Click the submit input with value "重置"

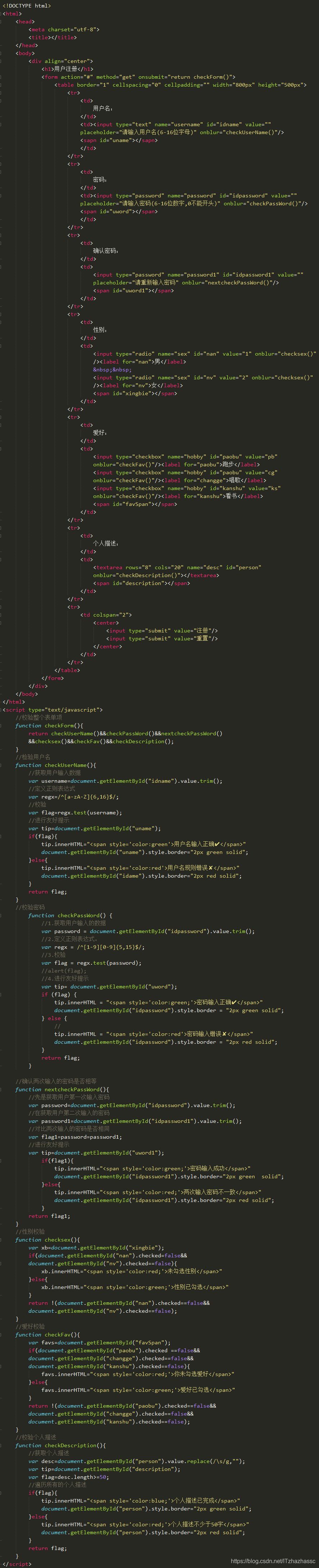(162, 639)
